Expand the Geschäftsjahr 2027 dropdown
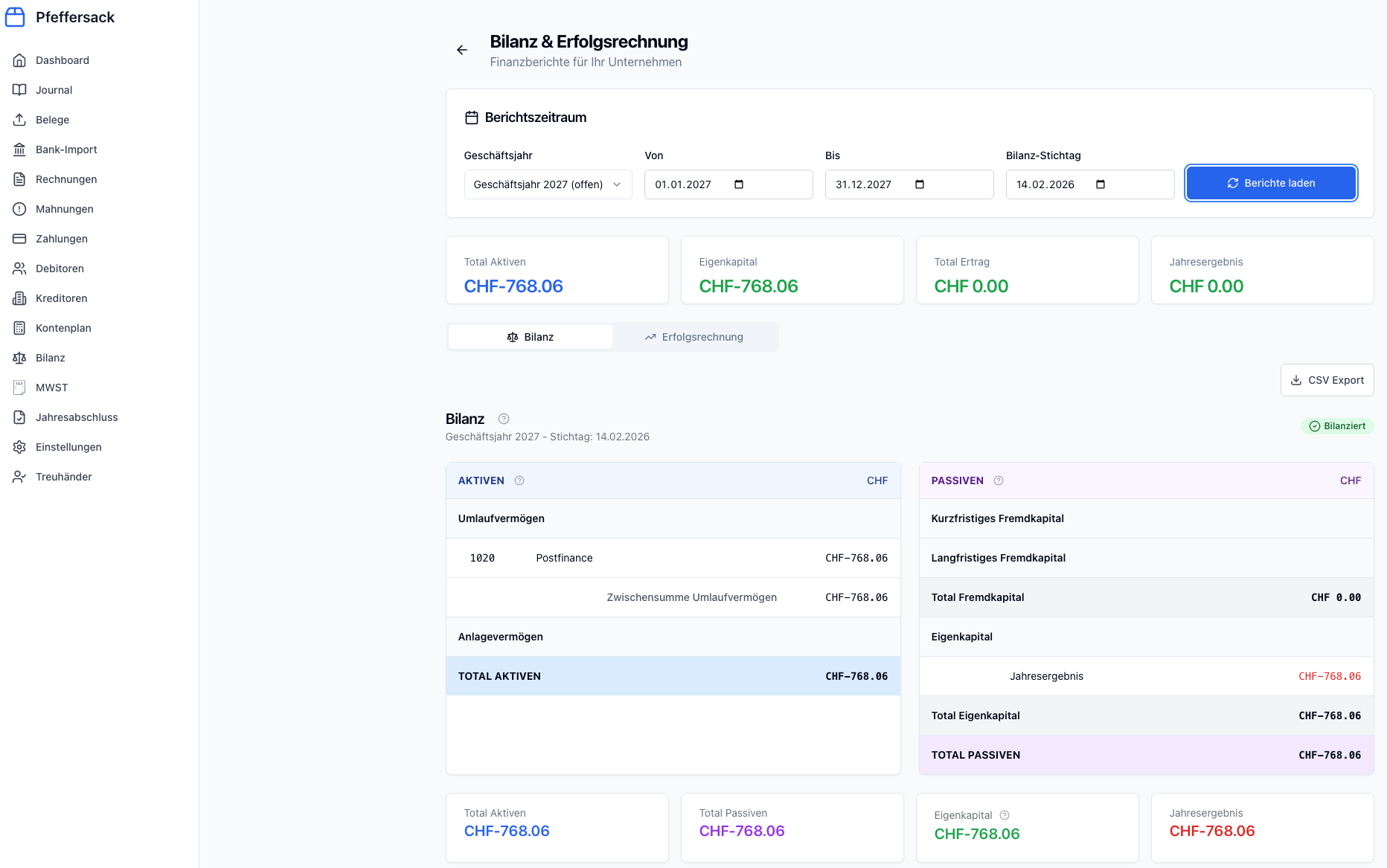The image size is (1387, 868). (548, 184)
